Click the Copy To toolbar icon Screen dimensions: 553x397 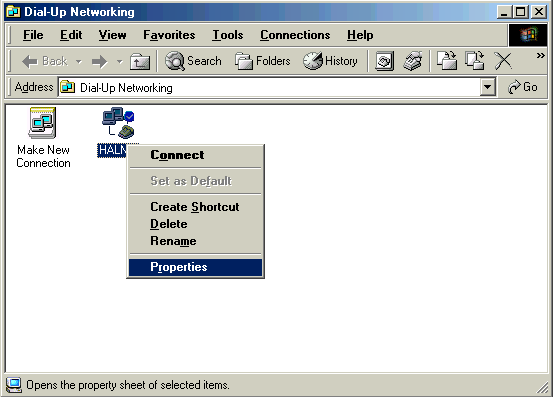coord(475,61)
